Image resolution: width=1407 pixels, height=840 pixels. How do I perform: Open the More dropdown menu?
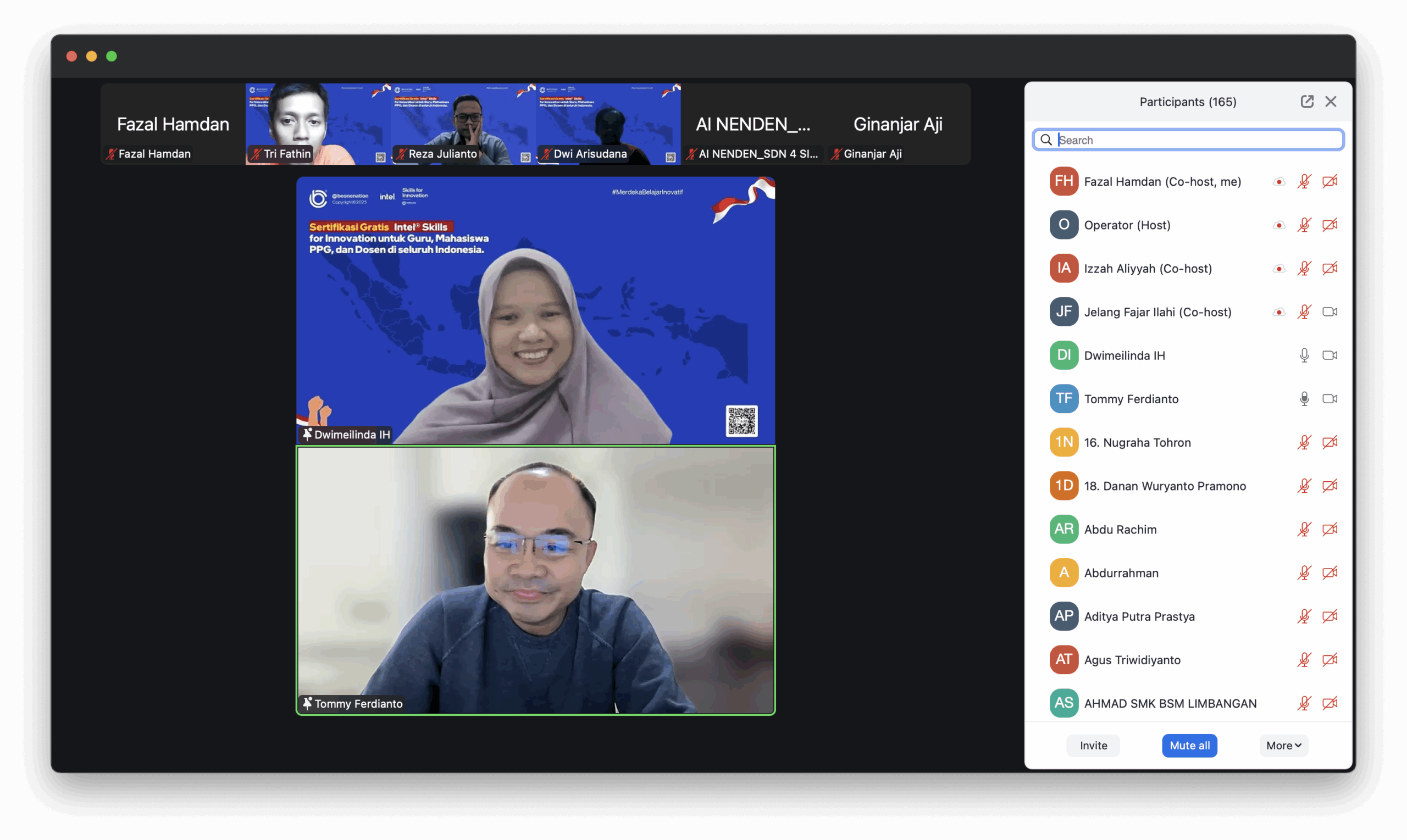tap(1283, 746)
